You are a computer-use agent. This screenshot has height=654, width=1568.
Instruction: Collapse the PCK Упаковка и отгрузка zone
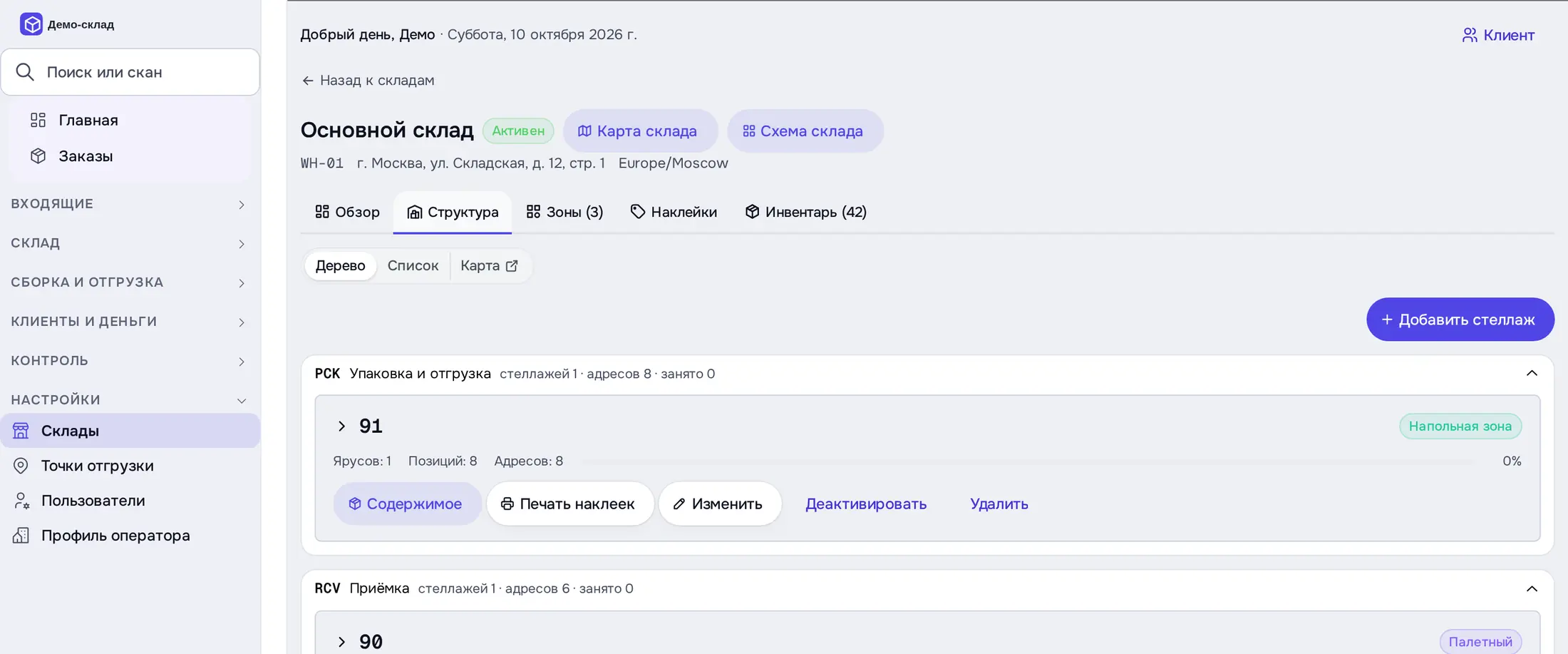(1532, 374)
